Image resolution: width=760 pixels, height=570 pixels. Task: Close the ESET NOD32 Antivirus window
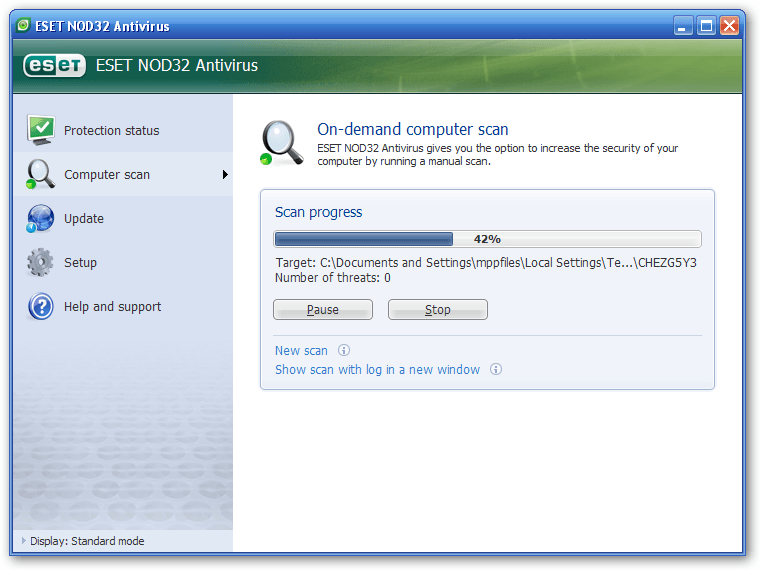[729, 26]
